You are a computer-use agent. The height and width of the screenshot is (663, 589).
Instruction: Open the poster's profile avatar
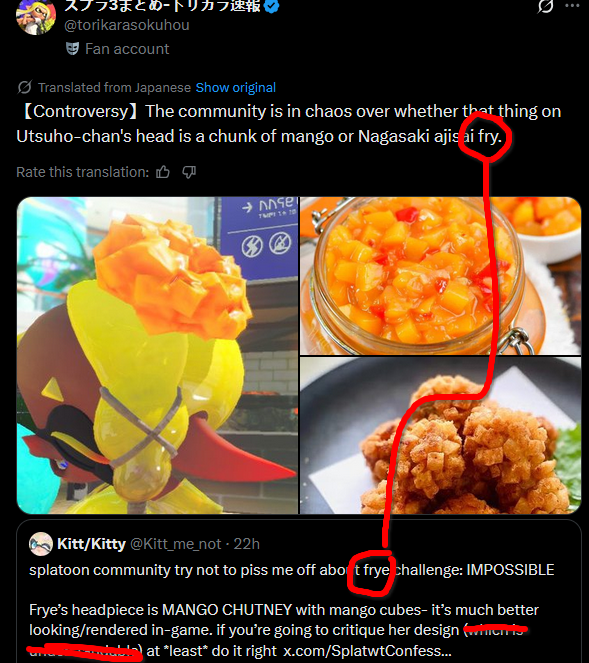tap(36, 16)
